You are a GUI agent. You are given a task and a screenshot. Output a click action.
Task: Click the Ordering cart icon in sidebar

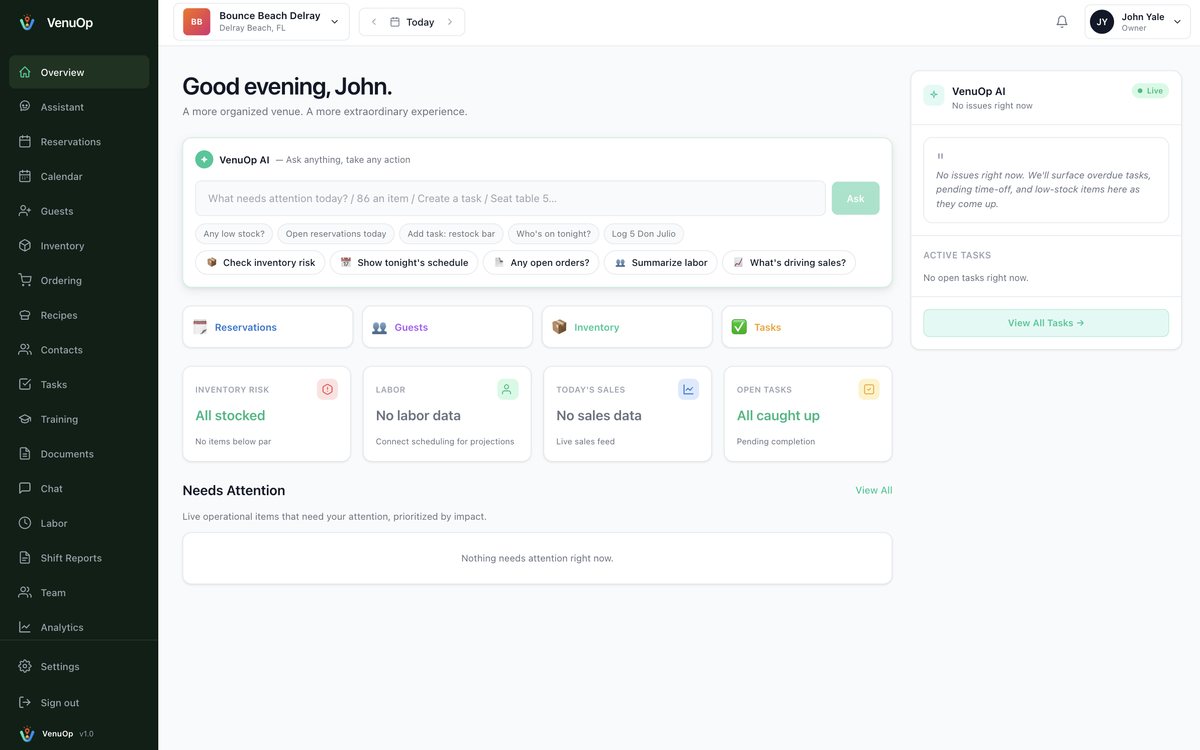point(25,280)
